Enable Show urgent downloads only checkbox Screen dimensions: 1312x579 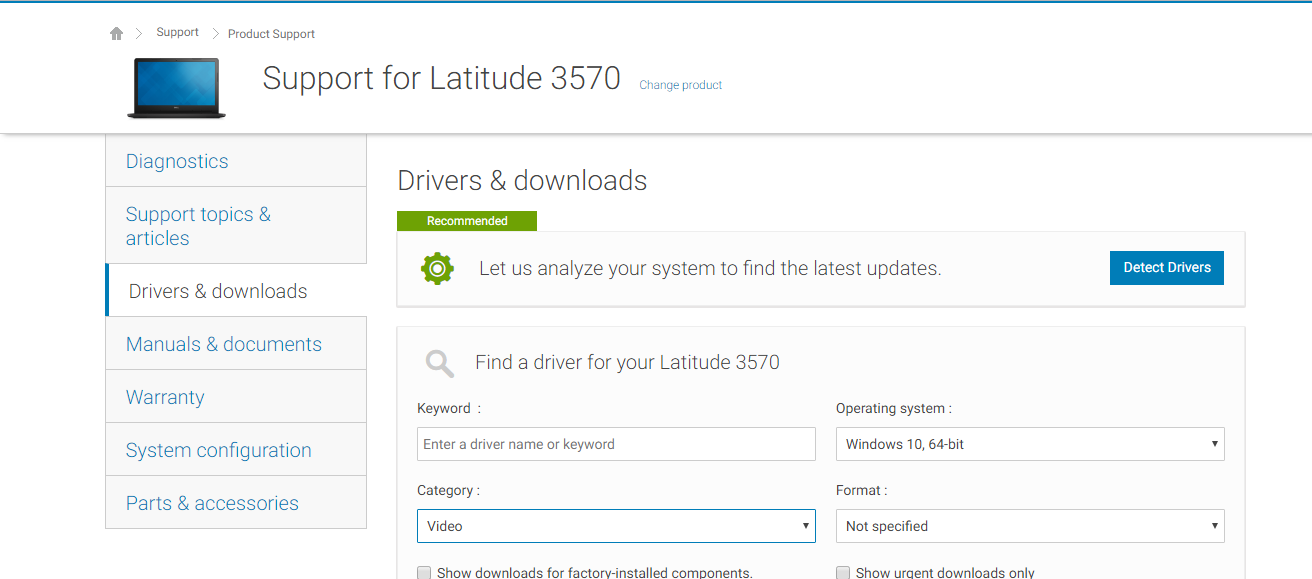[x=843, y=573]
